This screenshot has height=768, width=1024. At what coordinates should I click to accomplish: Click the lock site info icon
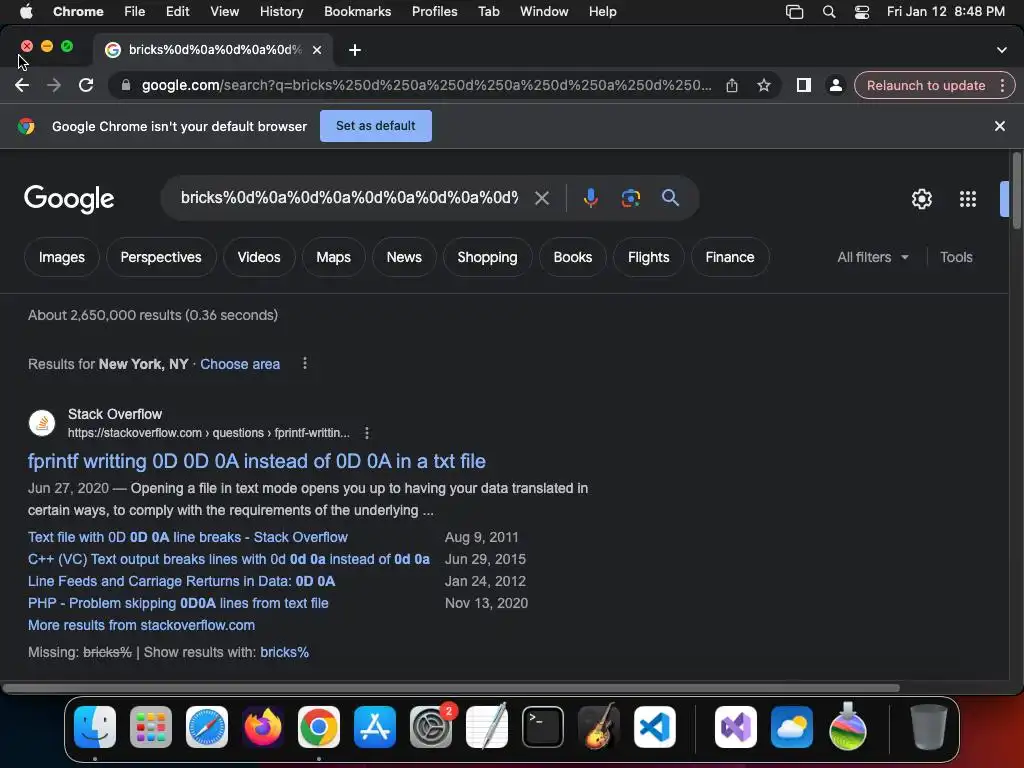click(x=126, y=86)
